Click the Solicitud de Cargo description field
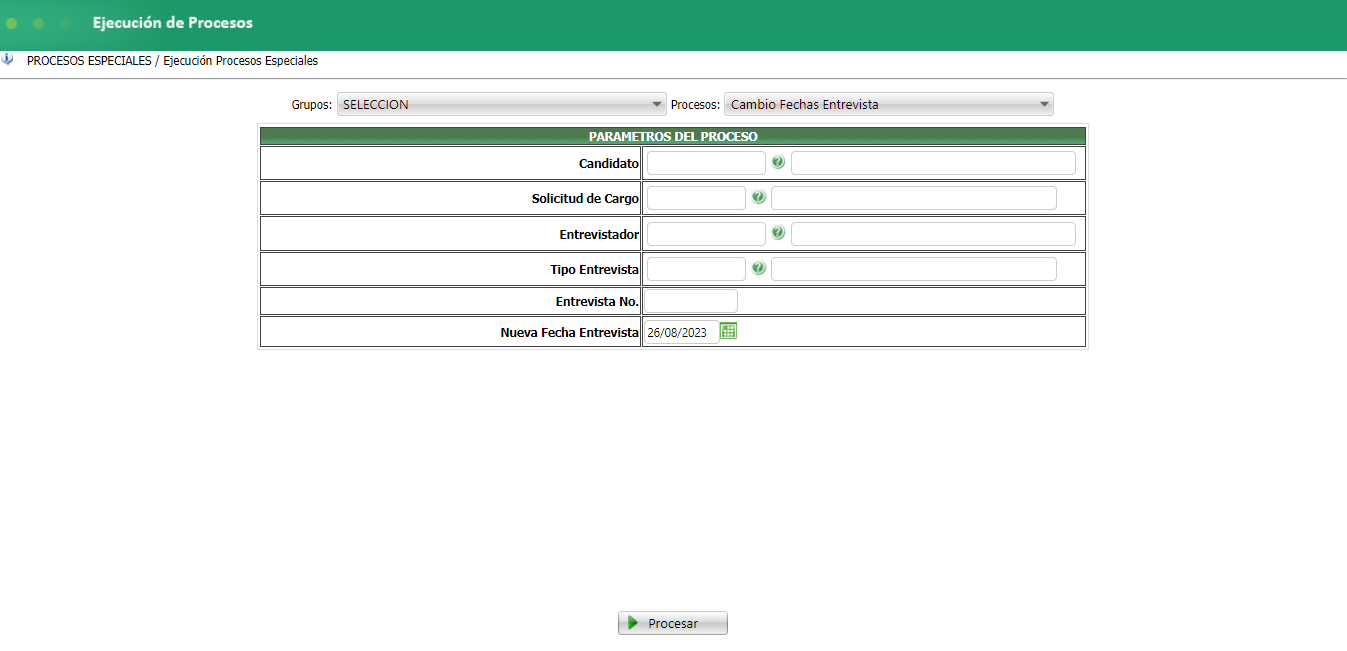Viewport: 1347px width, 651px height. tap(913, 198)
